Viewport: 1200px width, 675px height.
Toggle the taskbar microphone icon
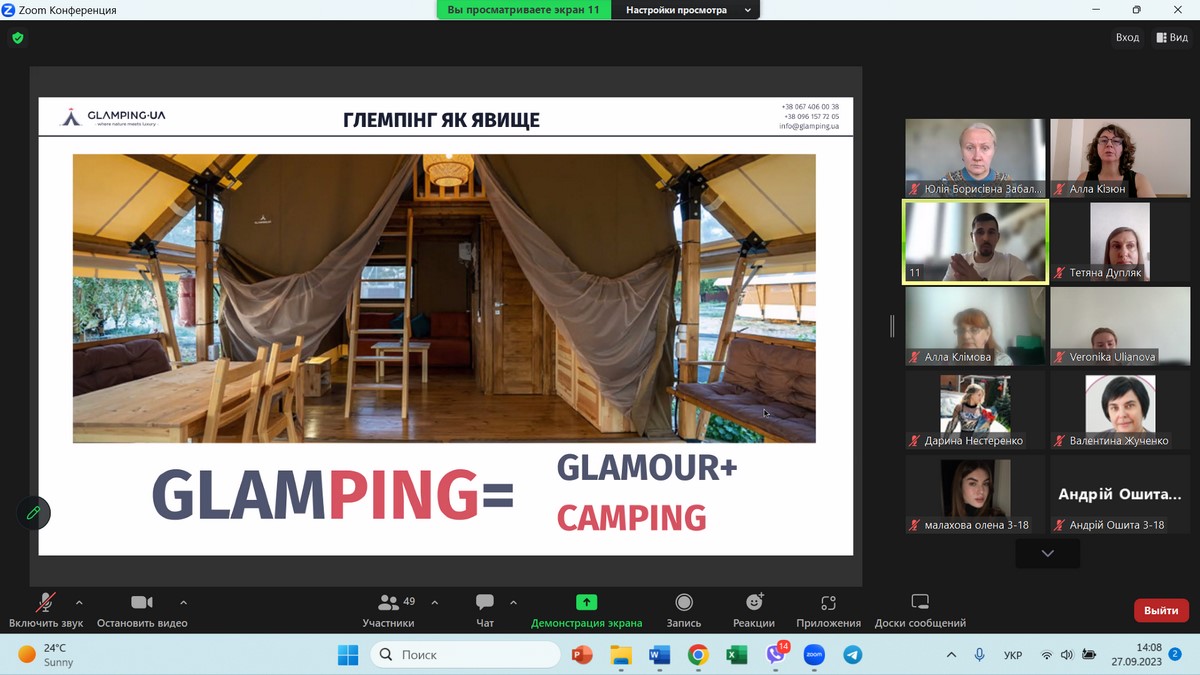tap(979, 655)
